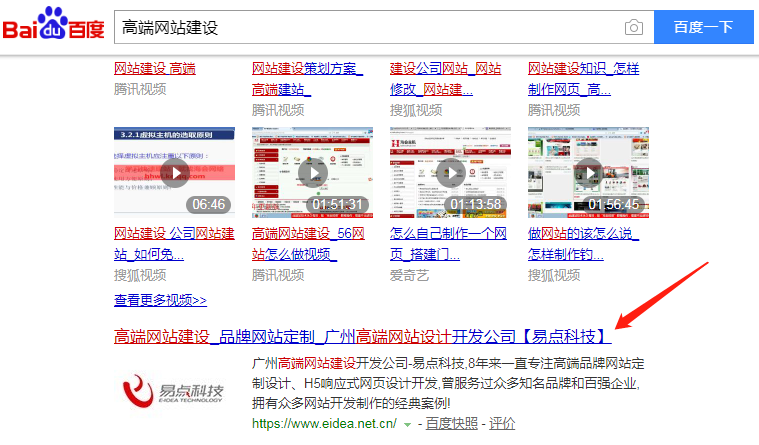Click 搜狐视频 under 建设公司网站
Screen dimensions: 759x445
click(x=416, y=110)
